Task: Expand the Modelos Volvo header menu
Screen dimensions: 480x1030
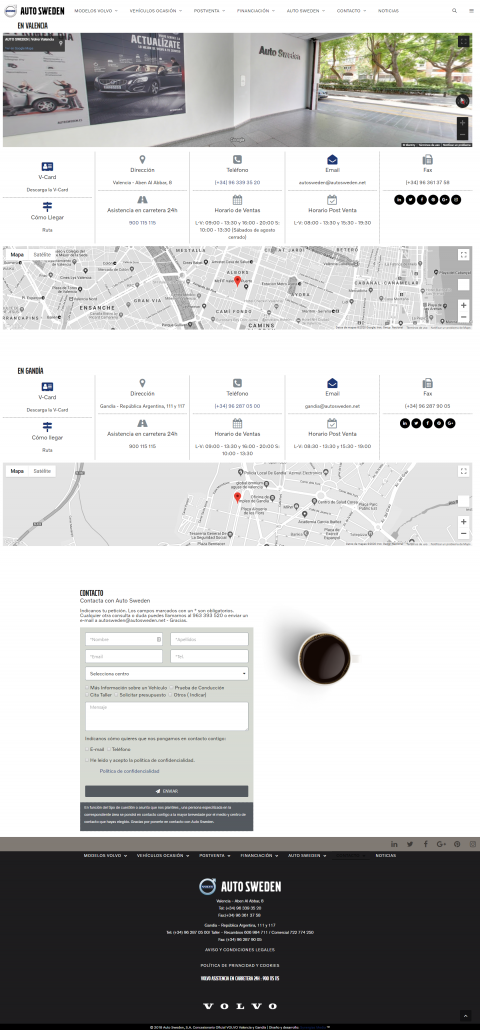Action: coord(95,11)
